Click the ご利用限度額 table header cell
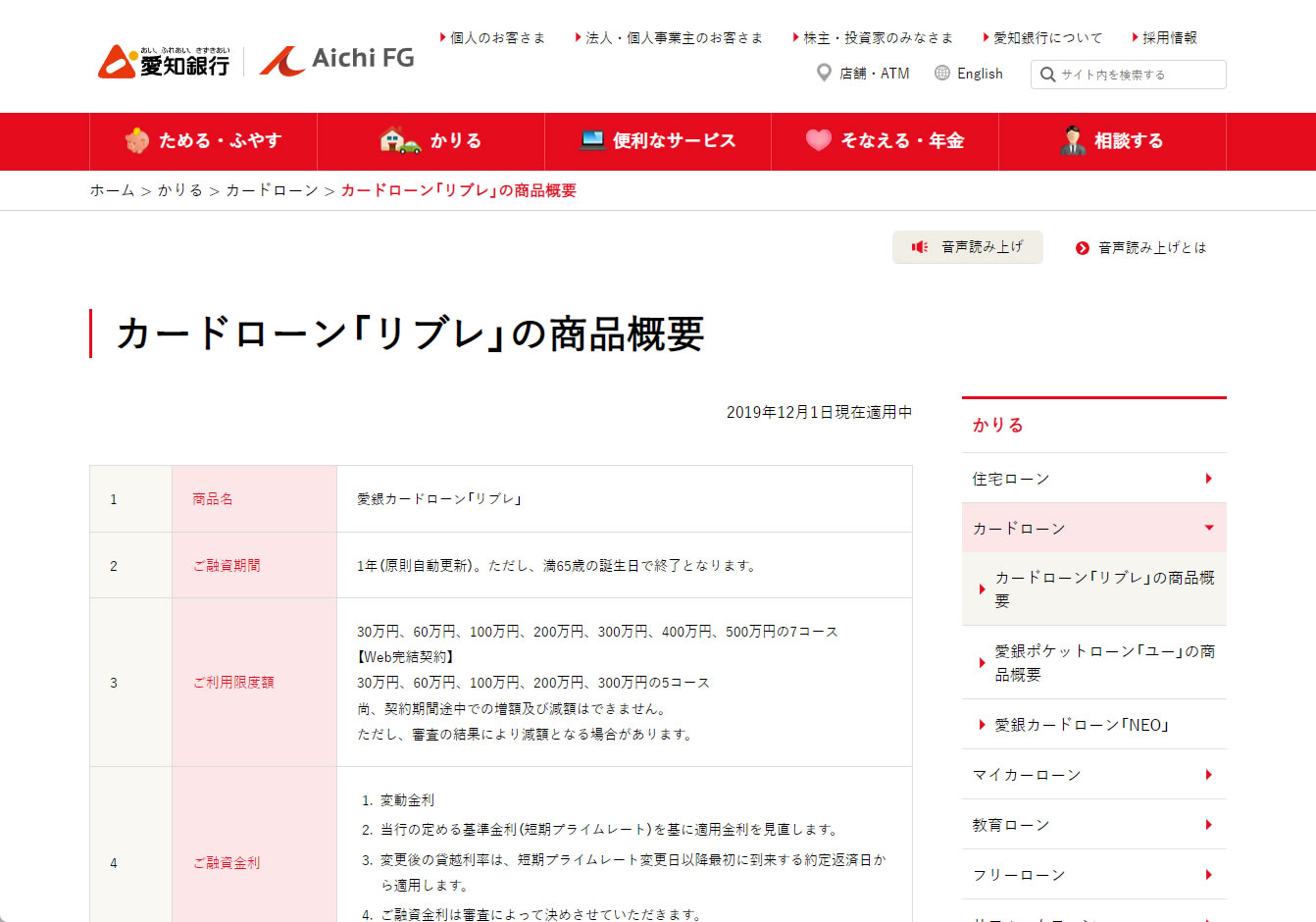 pyautogui.click(x=255, y=683)
